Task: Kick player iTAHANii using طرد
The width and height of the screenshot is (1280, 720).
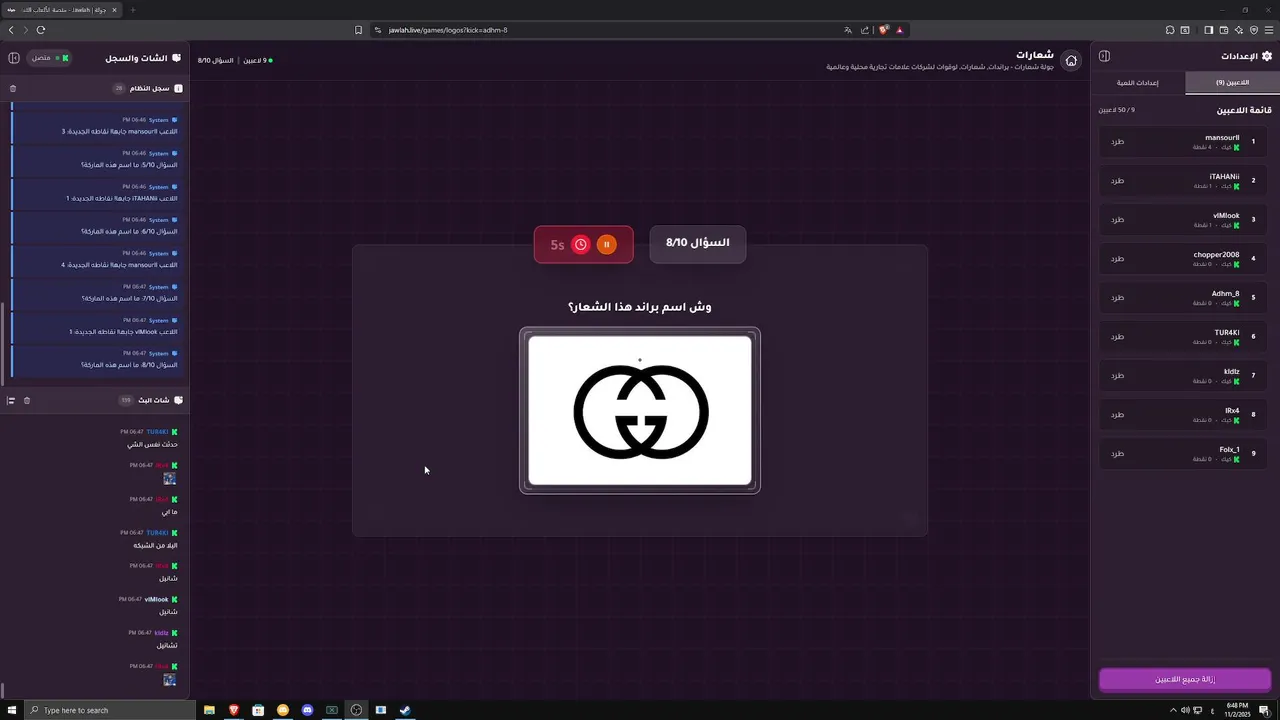Action: [x=1118, y=180]
